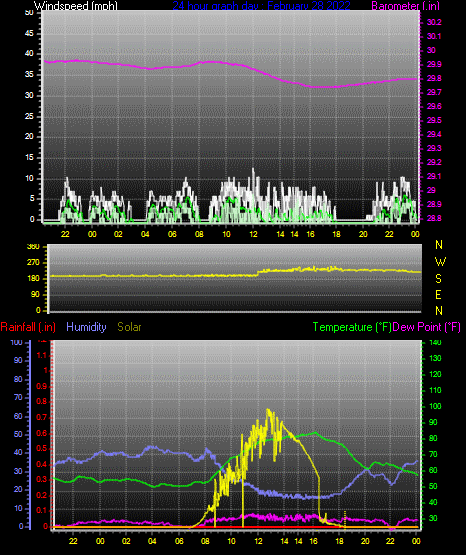Select the blue "Humidity" legend label
Screen dimensions: 466x555
click(x=86, y=327)
